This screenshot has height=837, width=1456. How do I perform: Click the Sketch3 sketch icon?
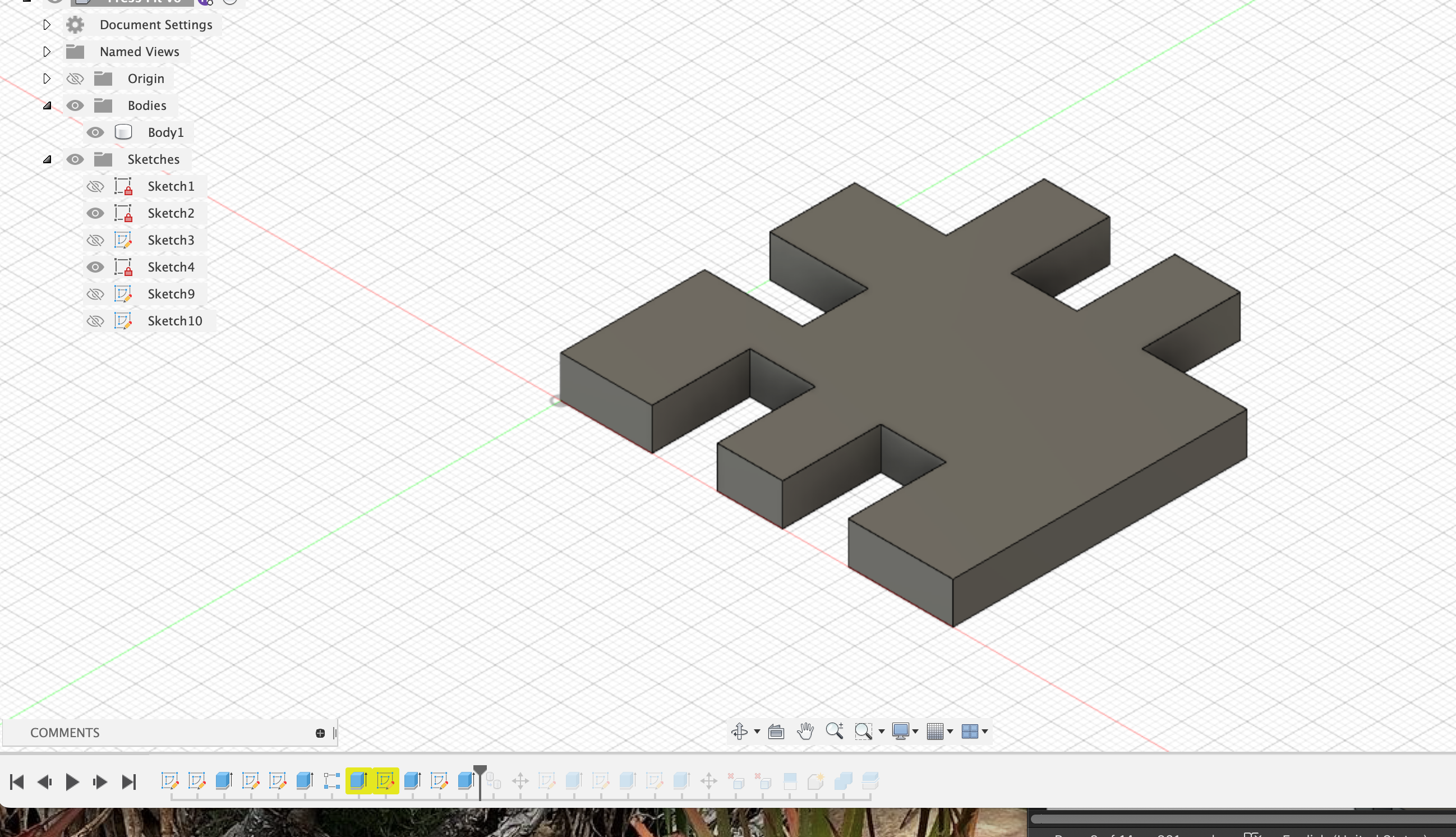123,240
